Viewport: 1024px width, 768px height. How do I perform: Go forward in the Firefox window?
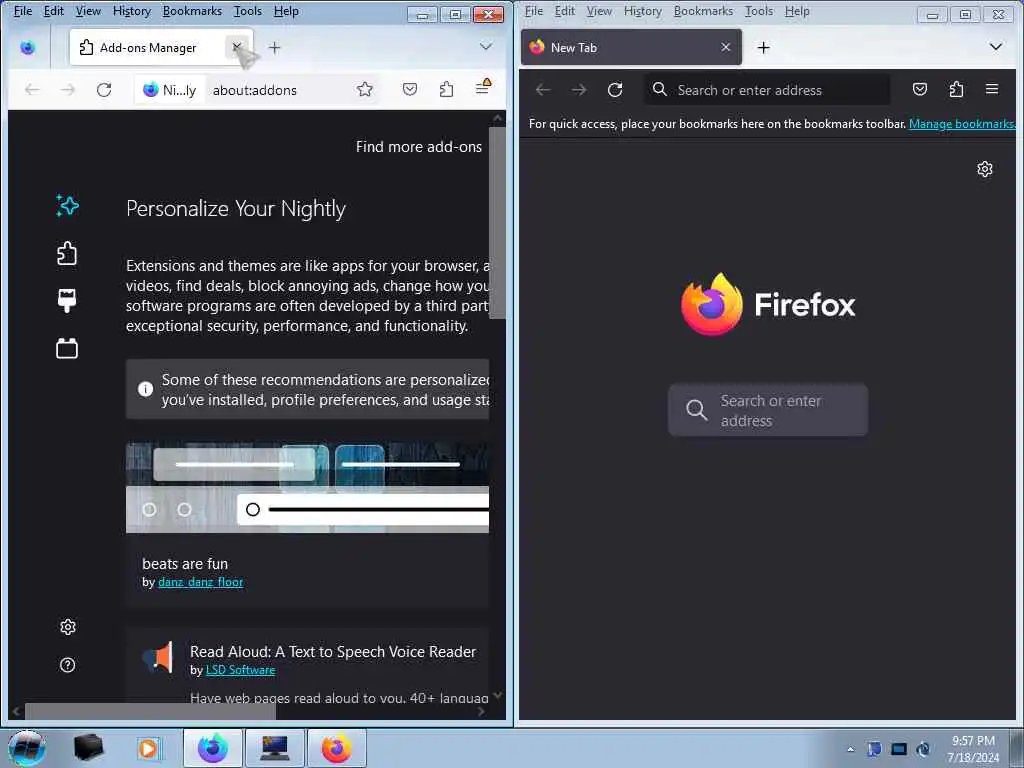579,89
